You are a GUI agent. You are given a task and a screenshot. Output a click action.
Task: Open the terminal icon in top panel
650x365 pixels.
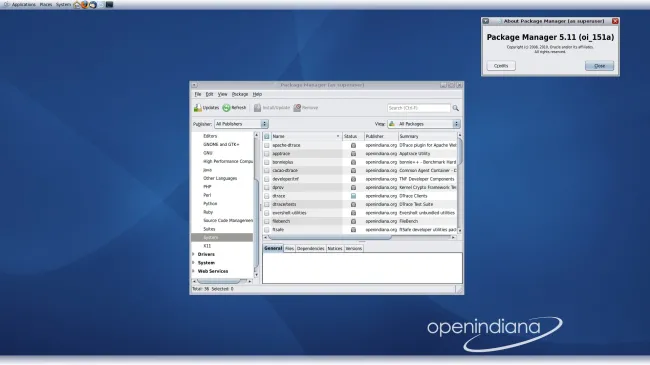[x=109, y=5]
